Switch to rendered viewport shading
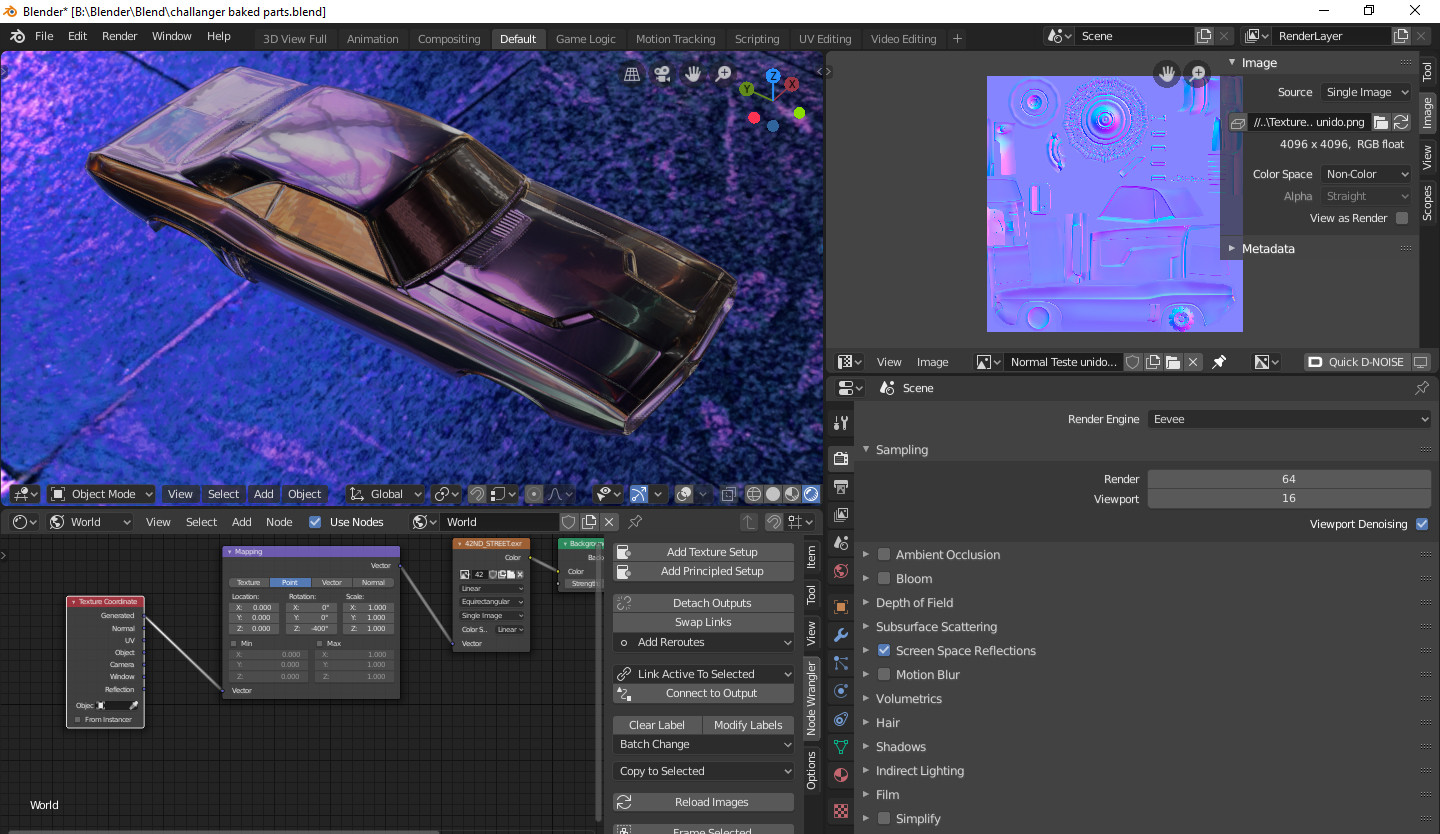The image size is (1440, 834). pyautogui.click(x=811, y=494)
